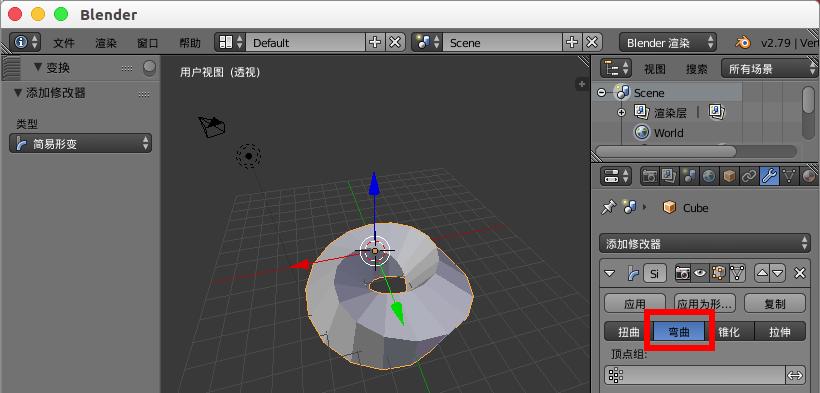Remove the Simple Deform modifier

click(x=800, y=273)
